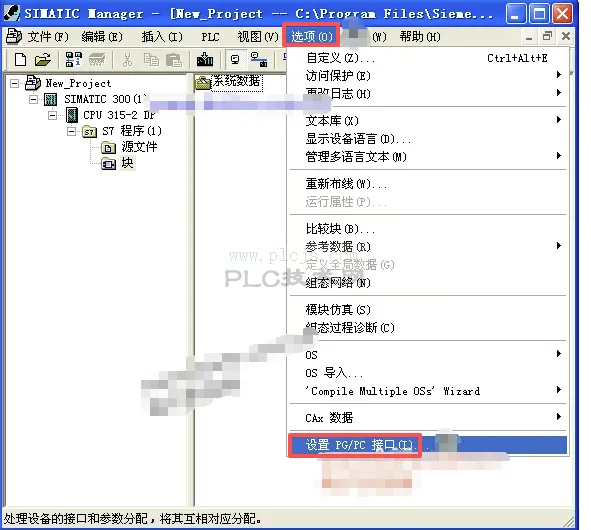Open the 编辑(E) menu
The height and width of the screenshot is (530, 591).
click(102, 37)
